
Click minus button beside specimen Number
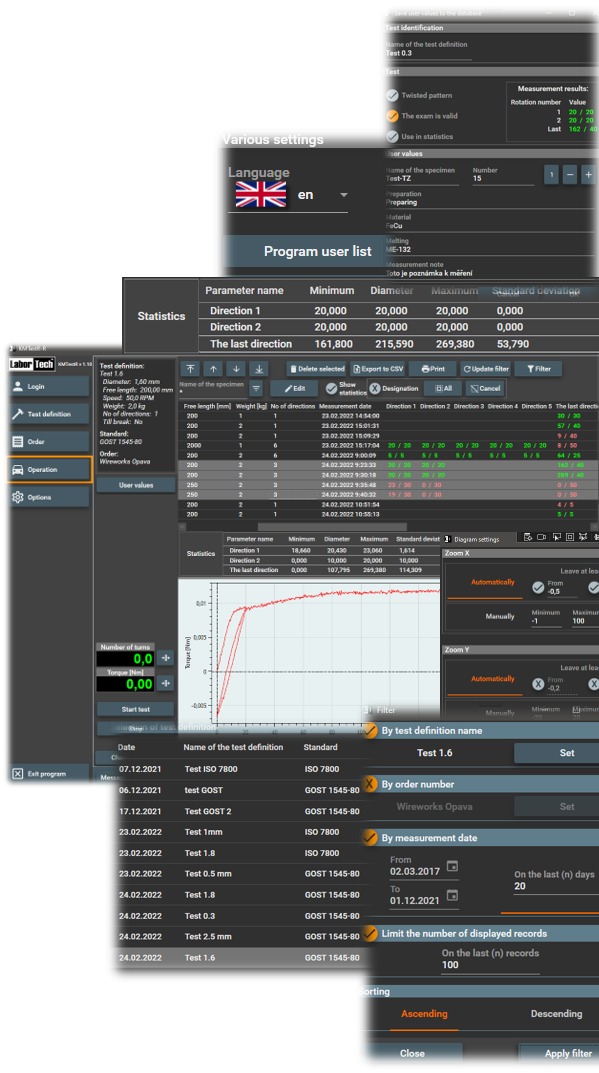570,175
